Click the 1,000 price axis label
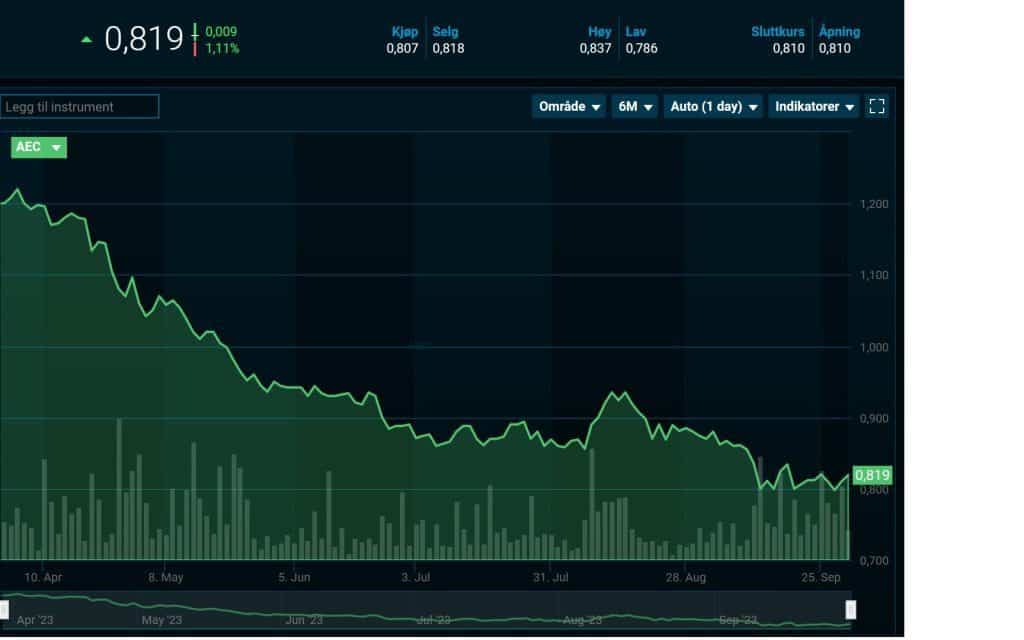Screen dimensions: 1024x640 pos(874,347)
